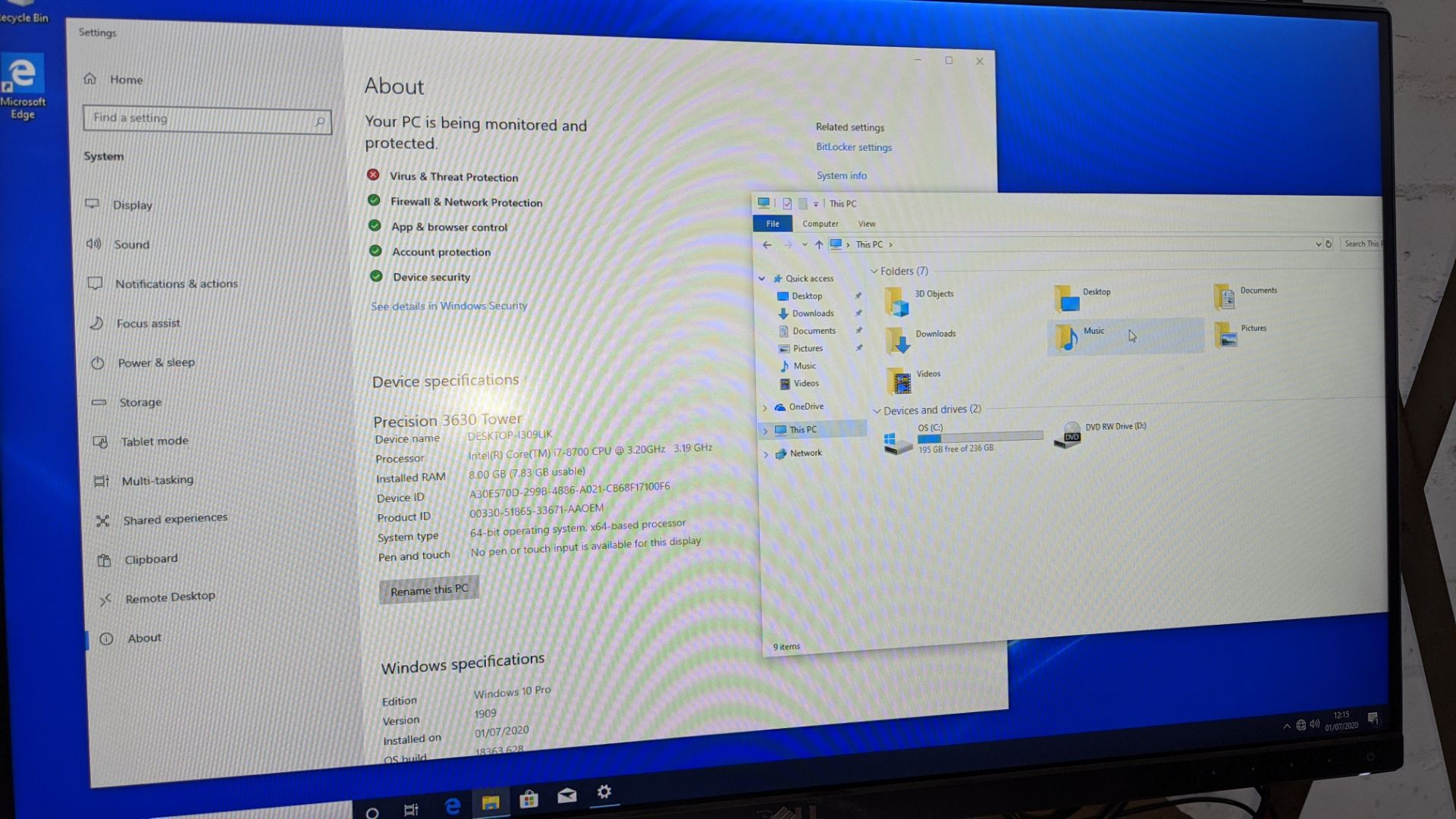Open File Explorer from the taskbar
Viewport: 1456px width, 819px height.
[x=491, y=802]
